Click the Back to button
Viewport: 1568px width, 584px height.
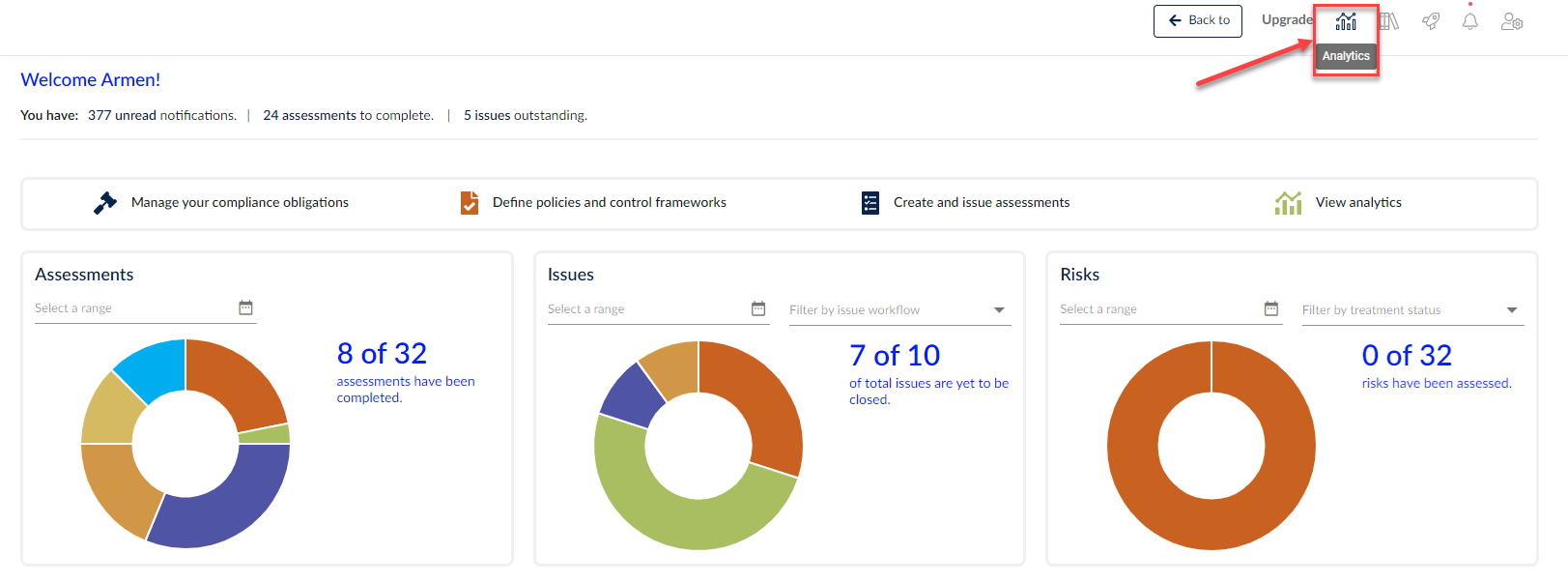(x=1198, y=20)
